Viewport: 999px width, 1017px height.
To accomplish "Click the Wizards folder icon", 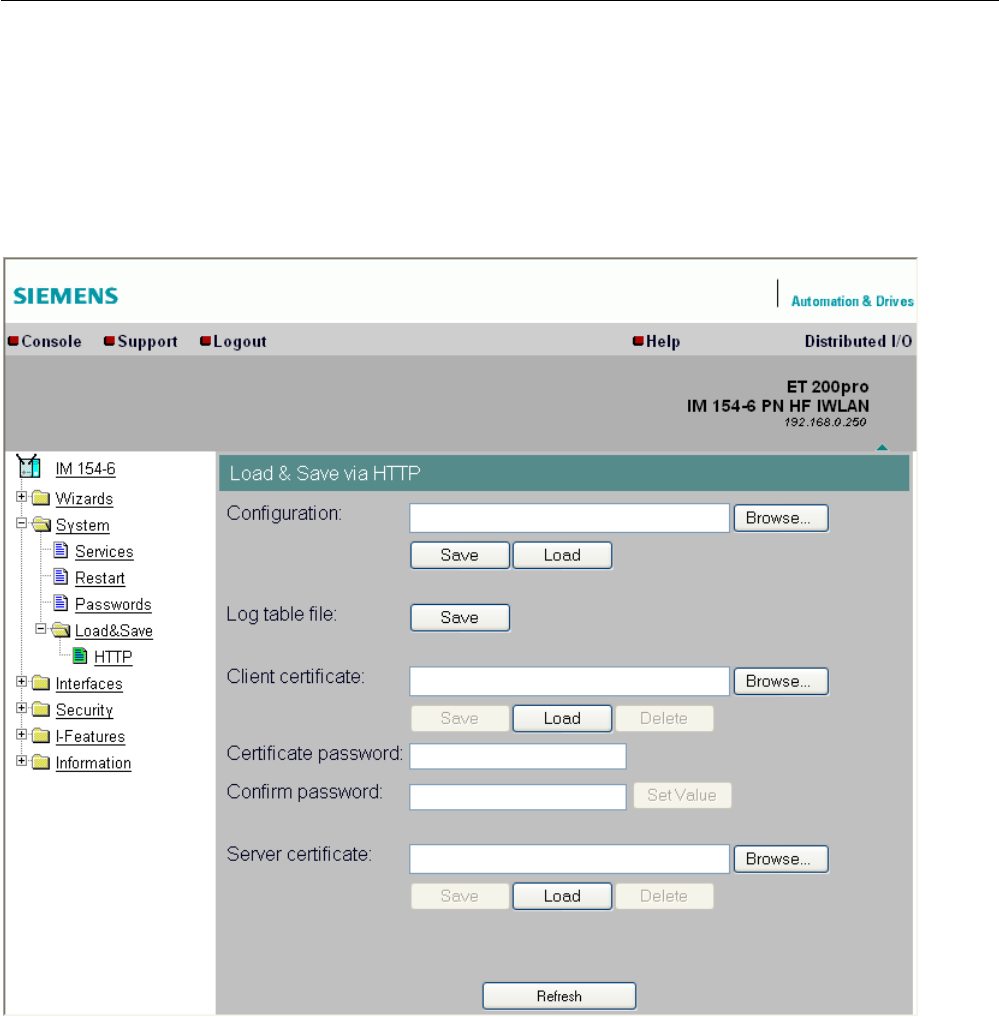I will click(x=41, y=497).
